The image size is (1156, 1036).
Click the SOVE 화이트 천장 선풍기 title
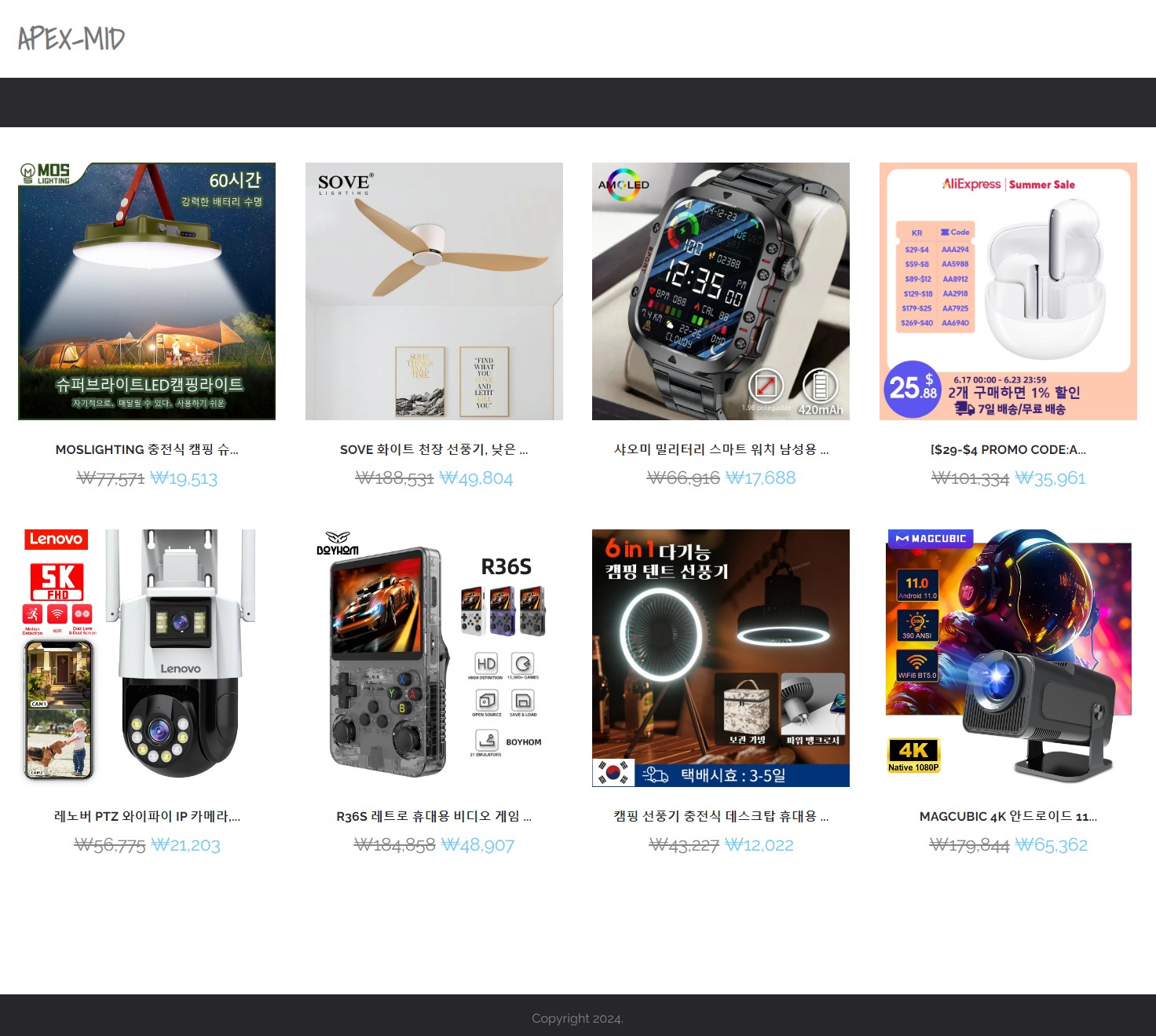[x=434, y=449]
